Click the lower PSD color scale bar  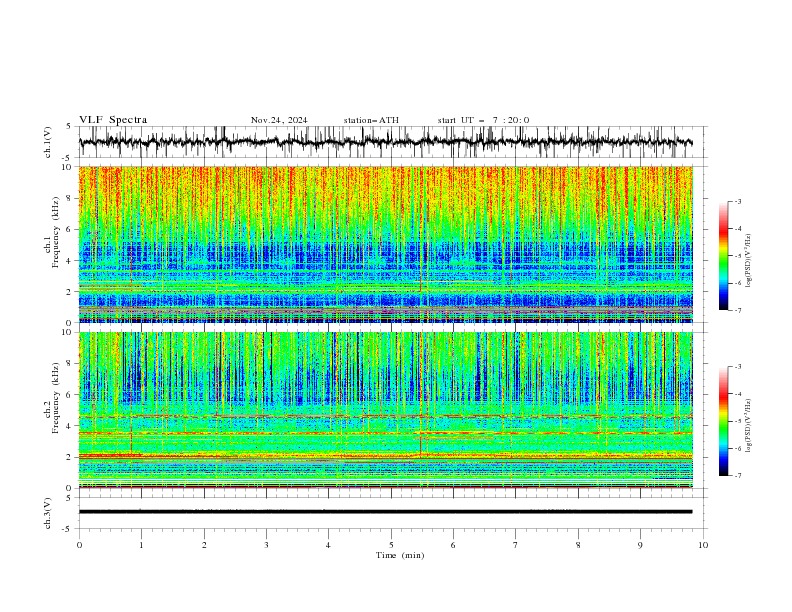pyautogui.click(x=723, y=421)
